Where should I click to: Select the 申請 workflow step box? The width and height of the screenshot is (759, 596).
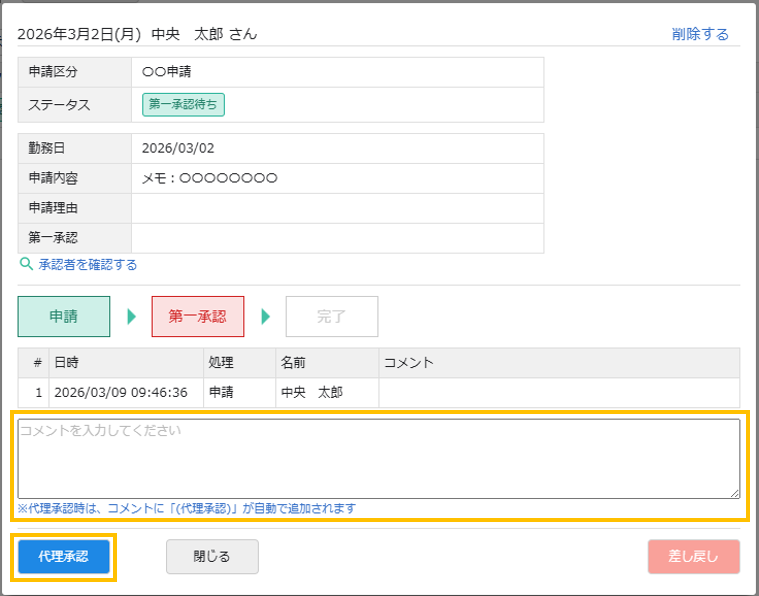[64, 317]
